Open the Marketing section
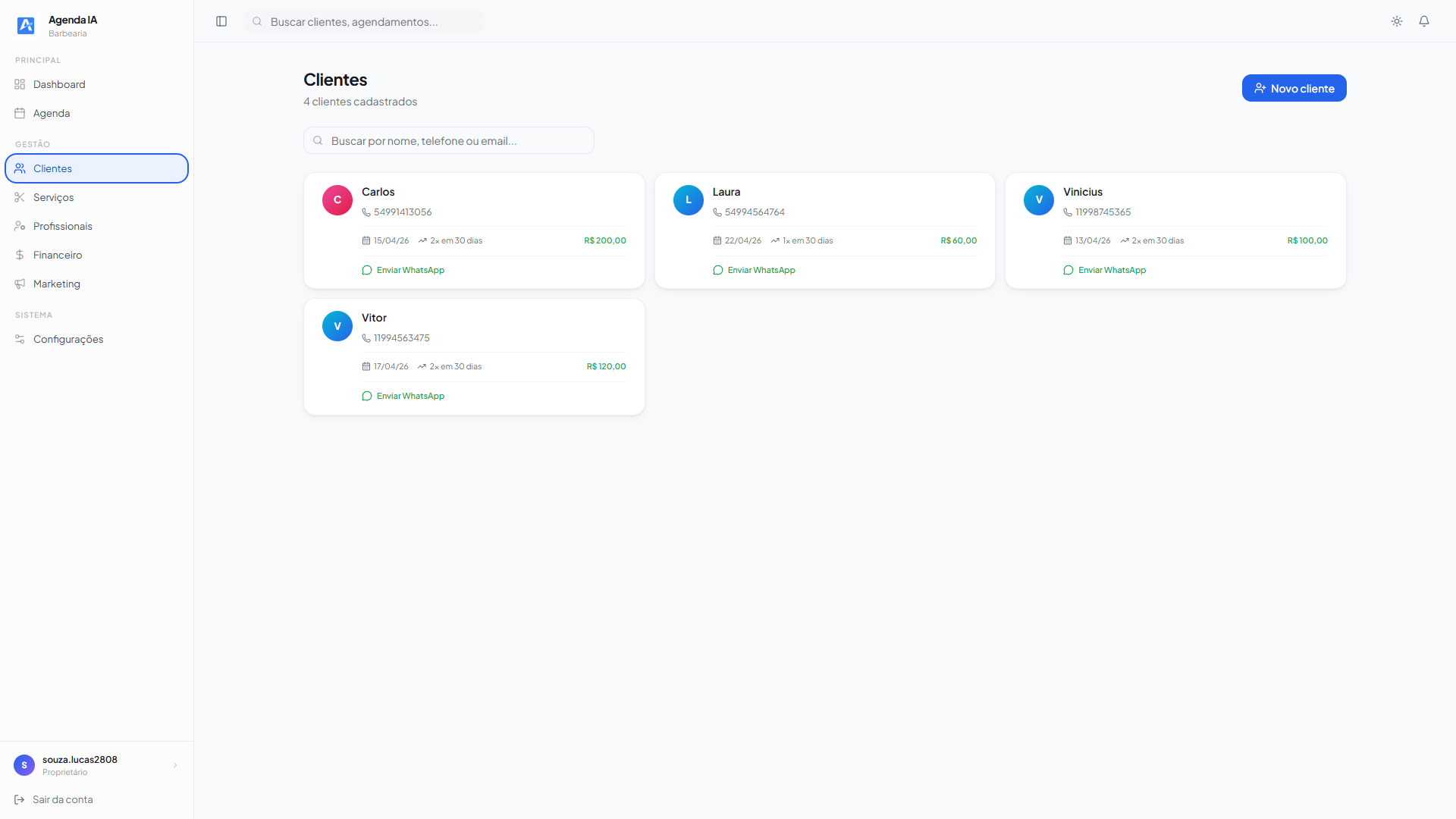The width and height of the screenshot is (1456, 819). (97, 284)
